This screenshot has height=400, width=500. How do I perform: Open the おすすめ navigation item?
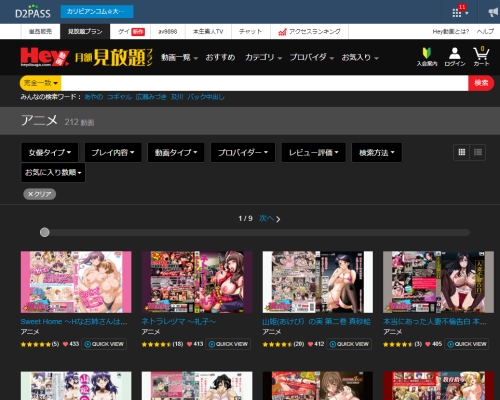coord(220,57)
